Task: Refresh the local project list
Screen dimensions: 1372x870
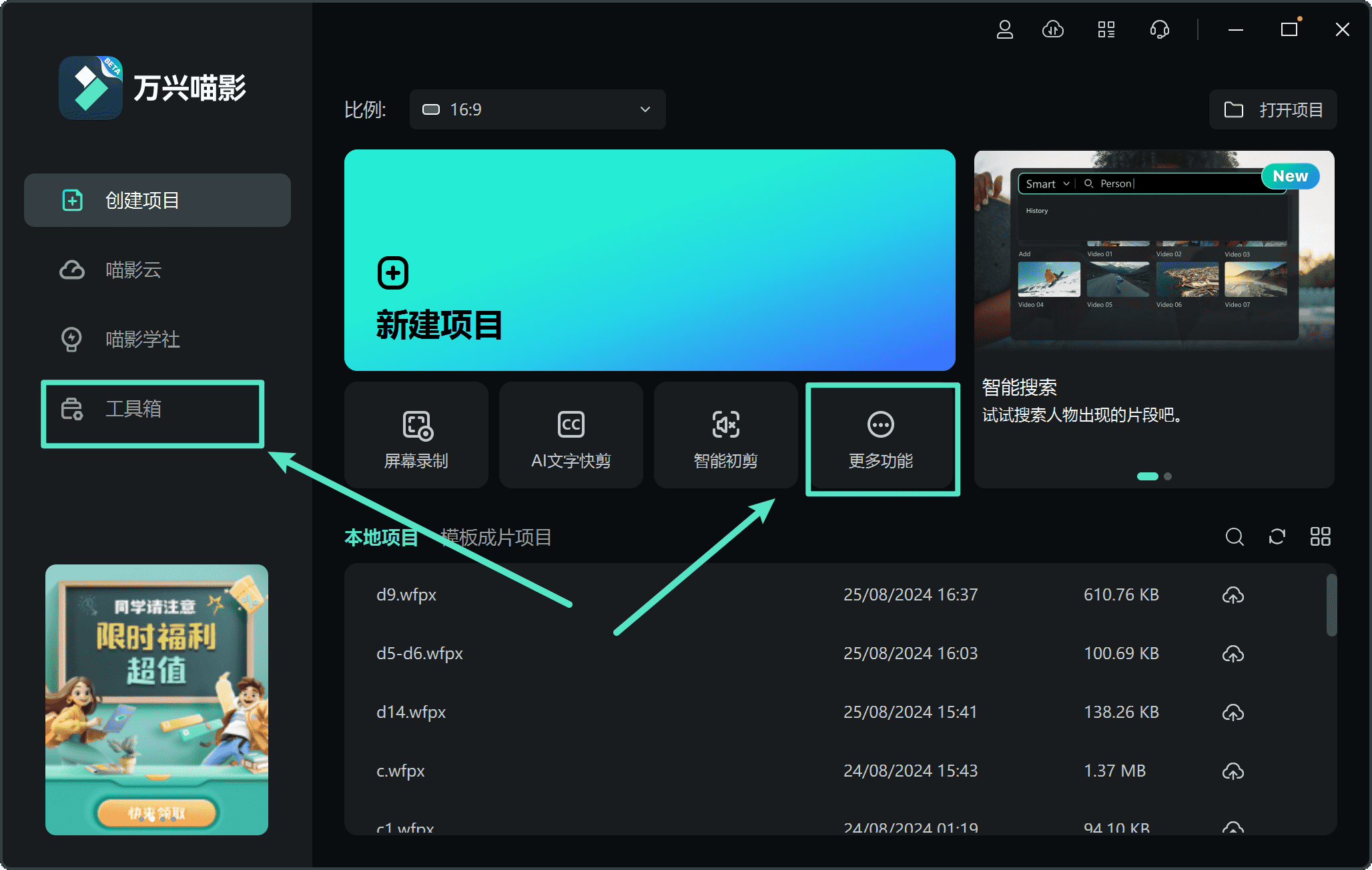Action: point(1277,537)
